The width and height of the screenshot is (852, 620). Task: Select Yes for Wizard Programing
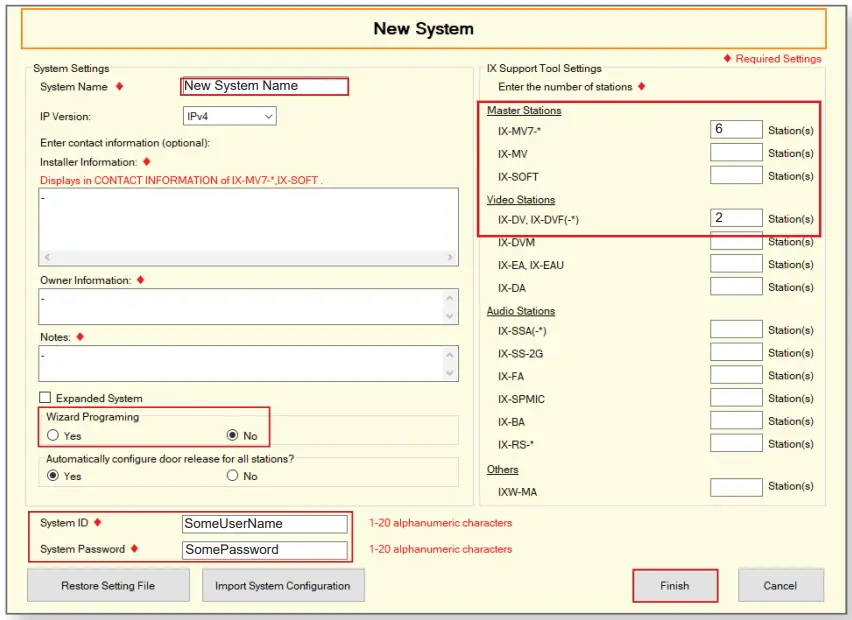[53, 436]
